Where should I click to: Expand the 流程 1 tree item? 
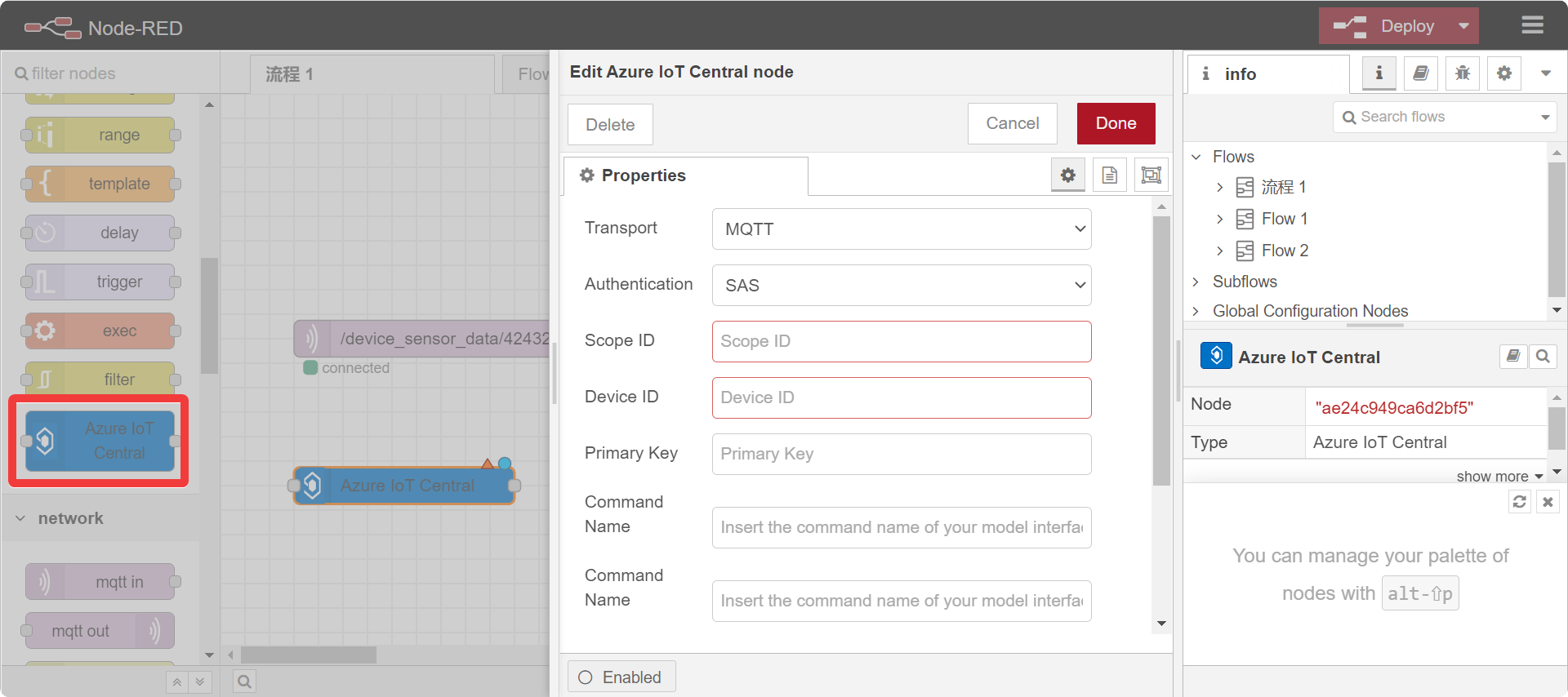coord(1219,187)
